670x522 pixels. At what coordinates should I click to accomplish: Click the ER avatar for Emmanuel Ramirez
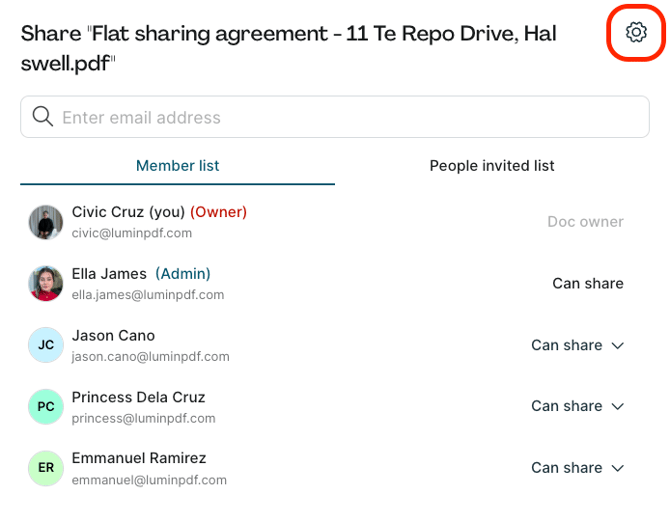(x=46, y=468)
